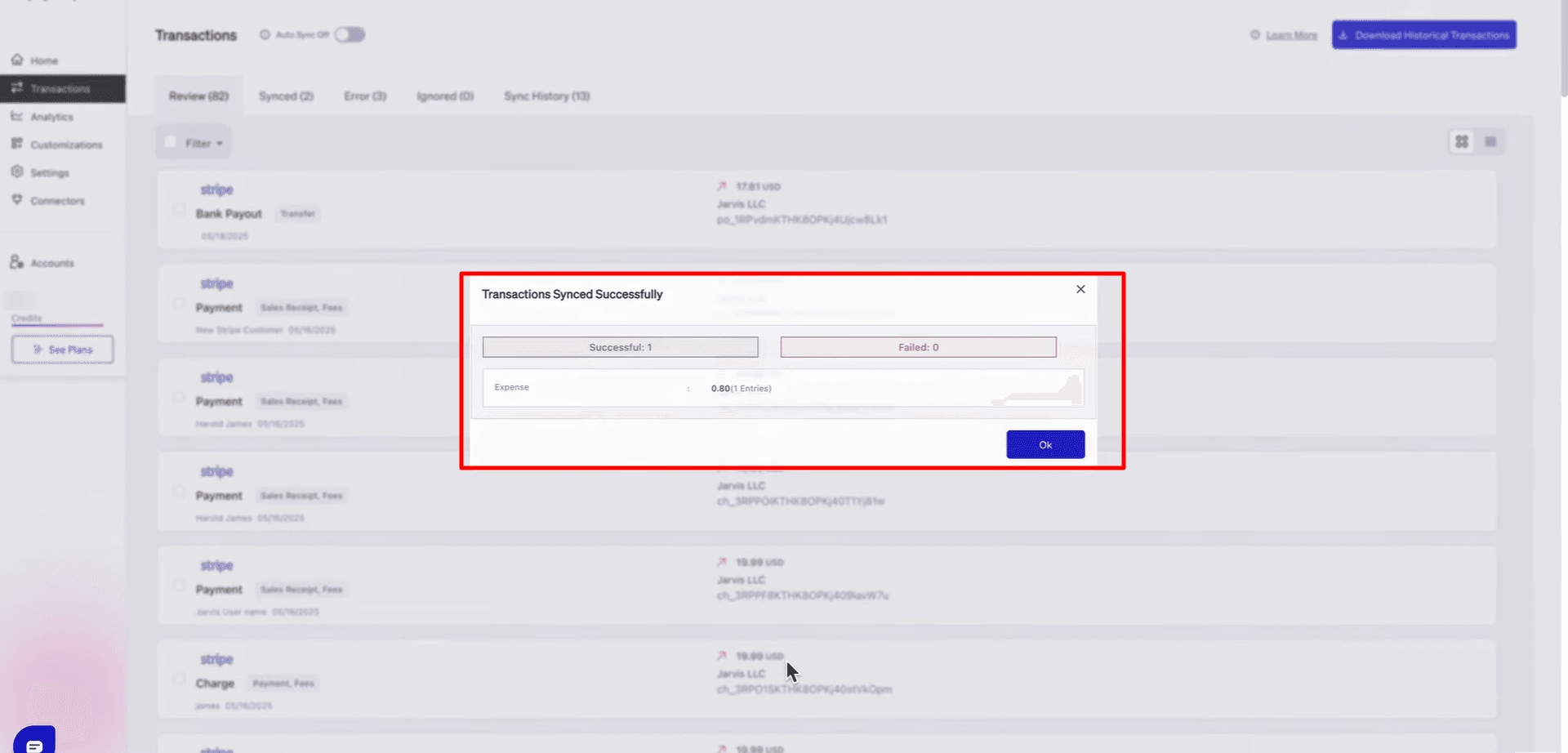Click the See Plans button
The image size is (1568, 753).
pyautogui.click(x=63, y=350)
